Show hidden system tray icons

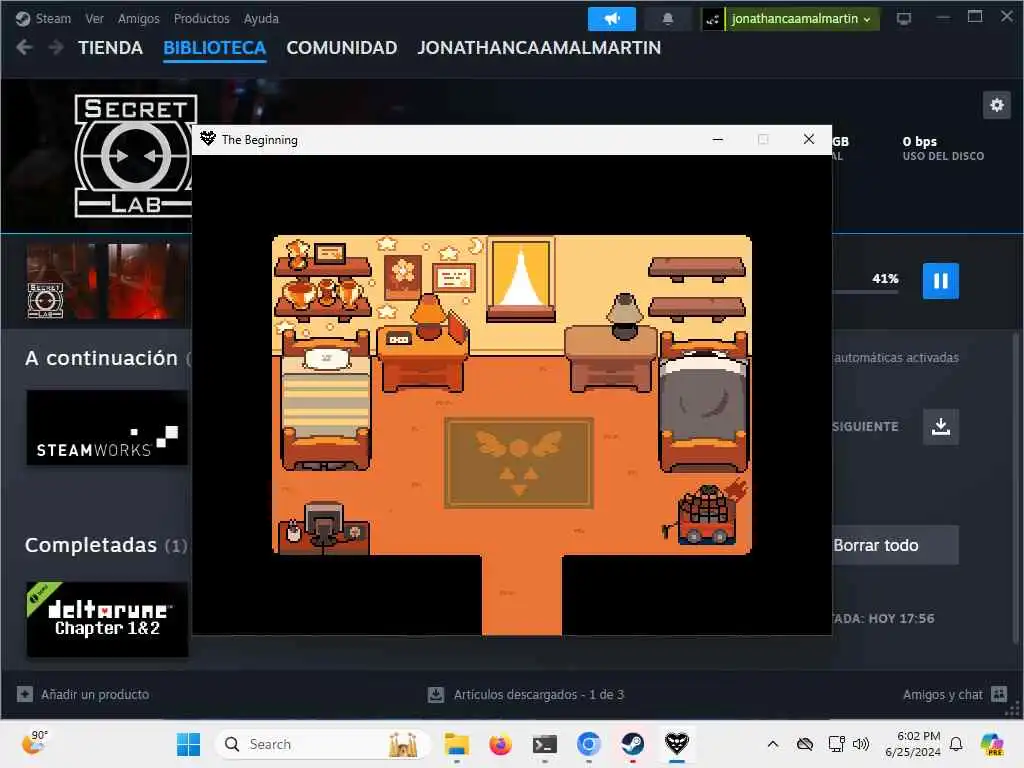pos(773,744)
